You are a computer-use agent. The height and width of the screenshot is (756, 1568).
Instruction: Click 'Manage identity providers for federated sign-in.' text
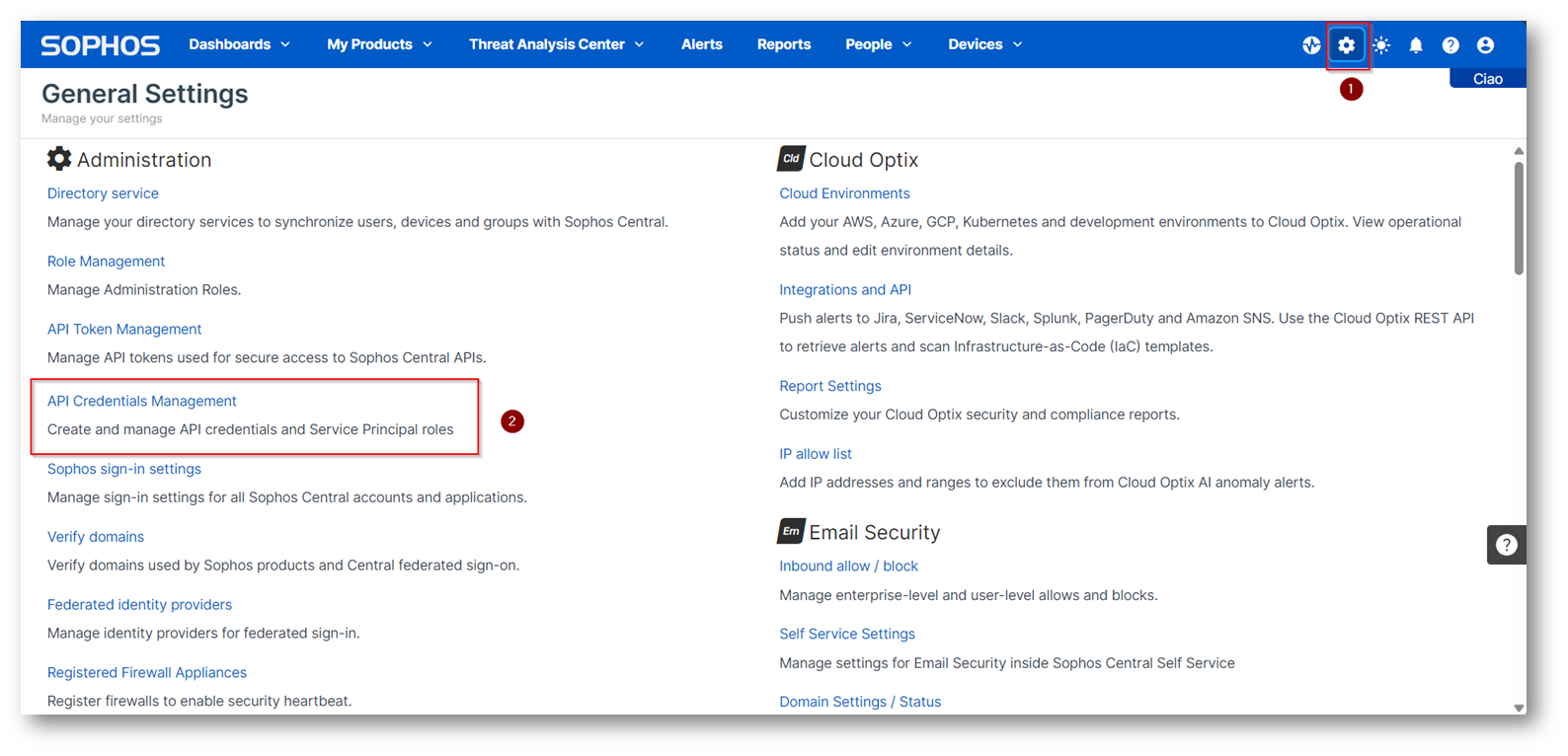pos(203,634)
